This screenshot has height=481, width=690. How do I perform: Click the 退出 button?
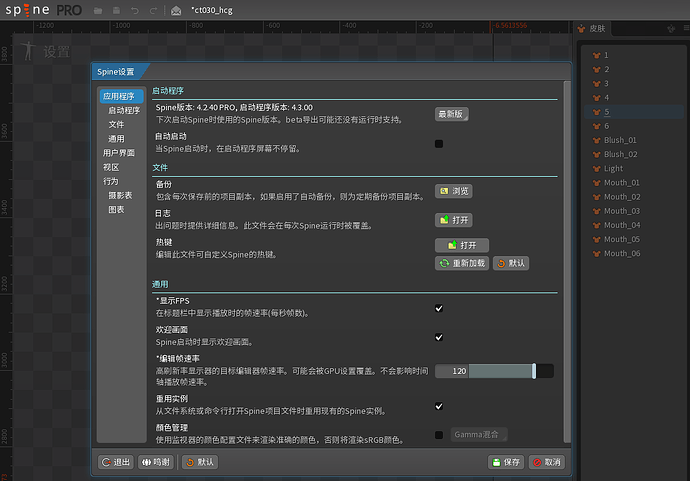[116, 462]
